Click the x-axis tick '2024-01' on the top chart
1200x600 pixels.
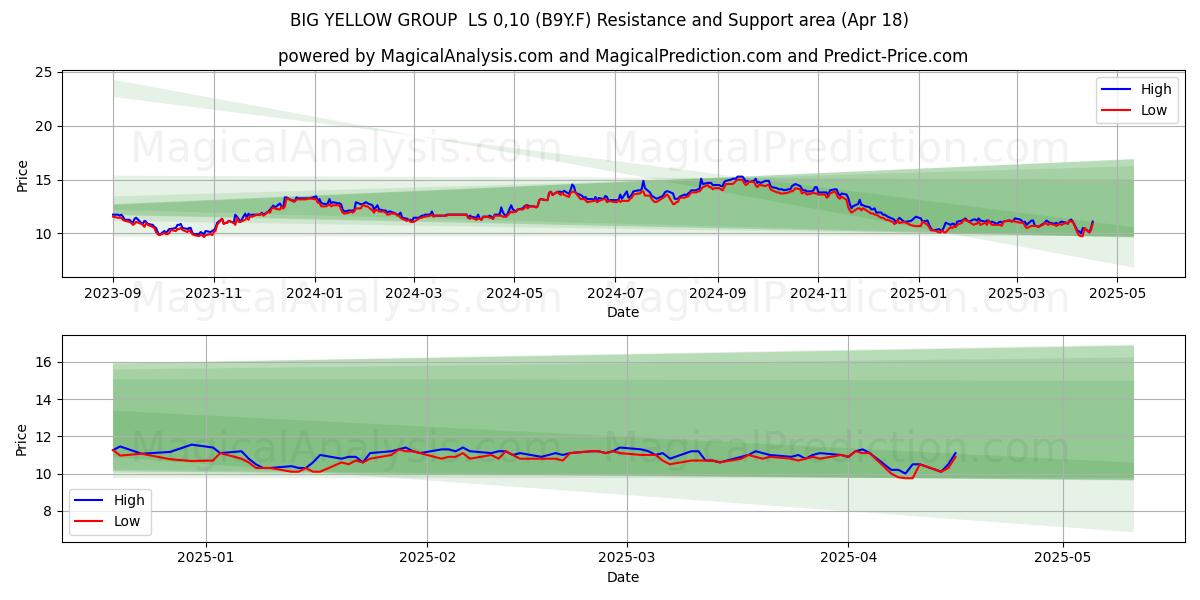[315, 293]
